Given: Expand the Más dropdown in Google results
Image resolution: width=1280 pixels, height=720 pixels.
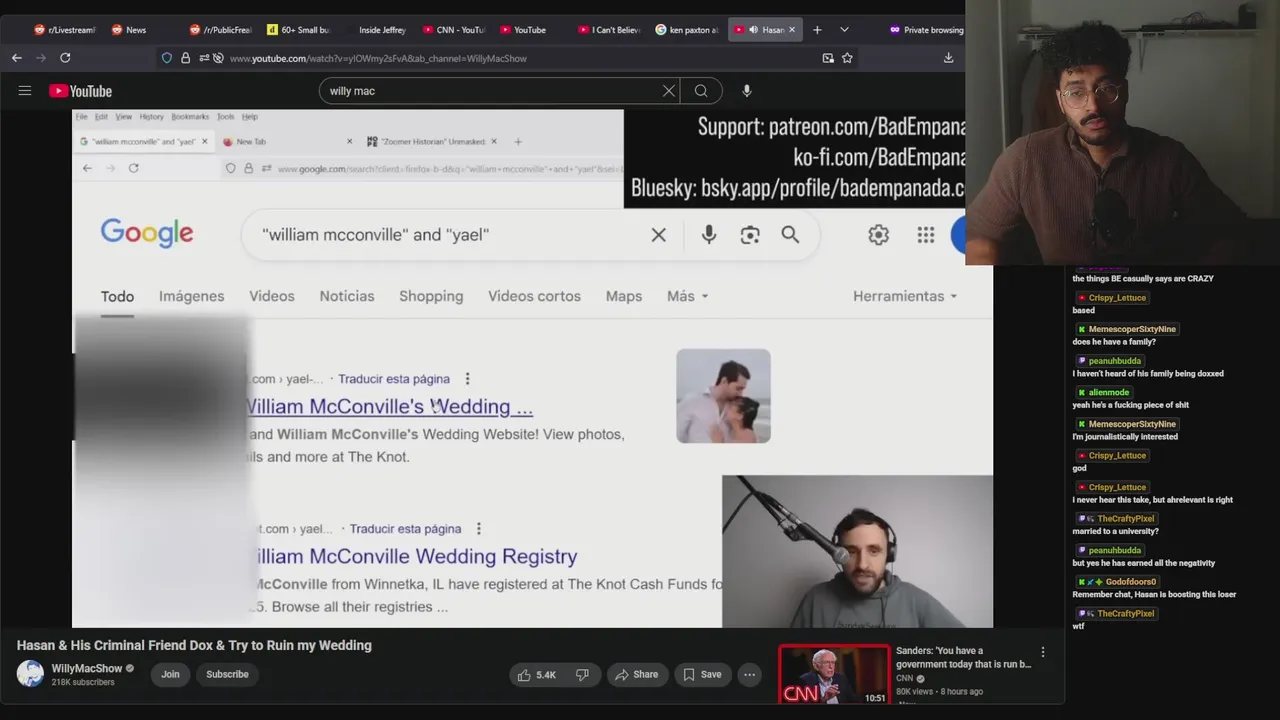Looking at the screenshot, I should tap(688, 296).
